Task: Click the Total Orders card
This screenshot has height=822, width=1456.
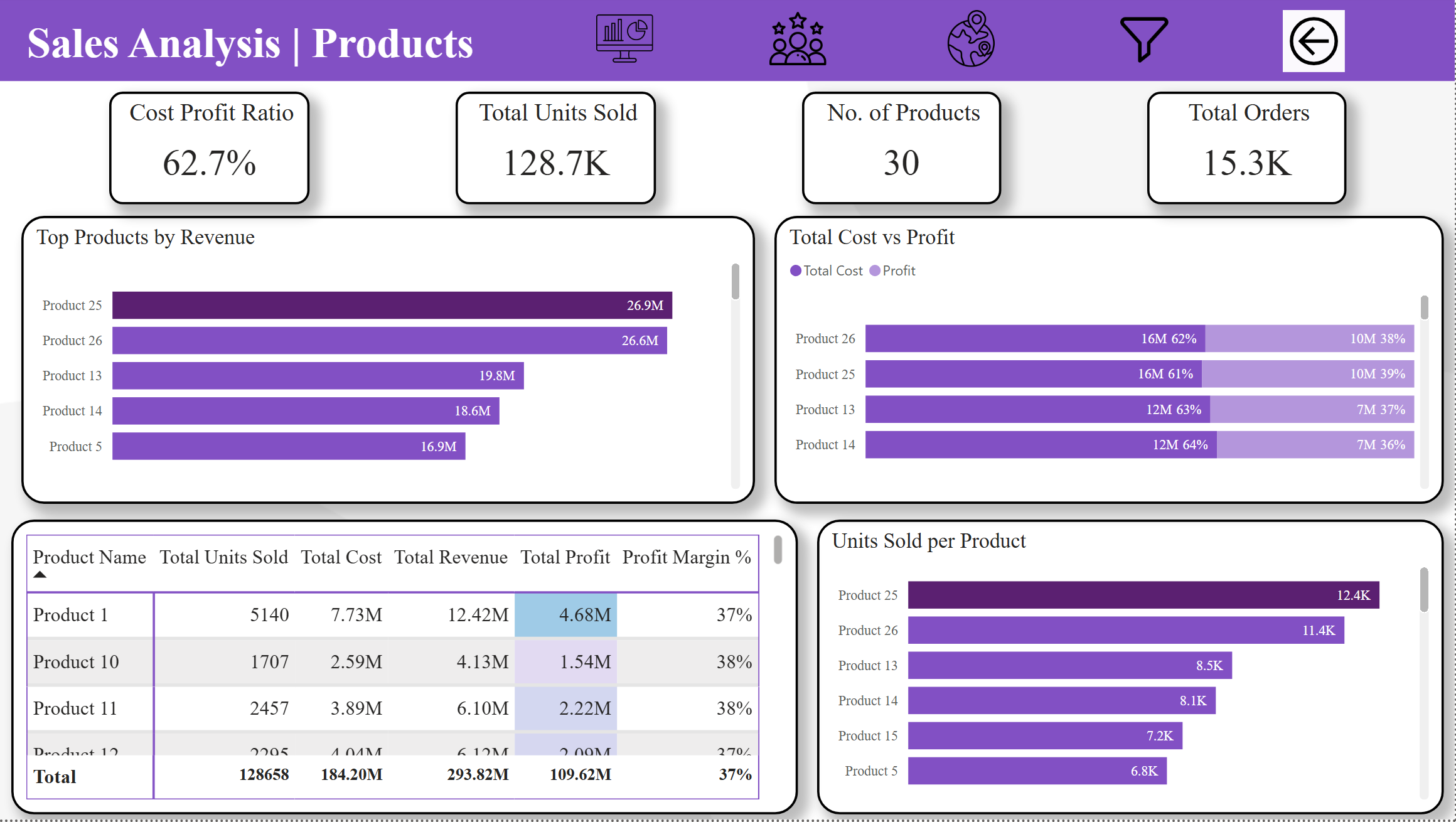Action: [1246, 148]
